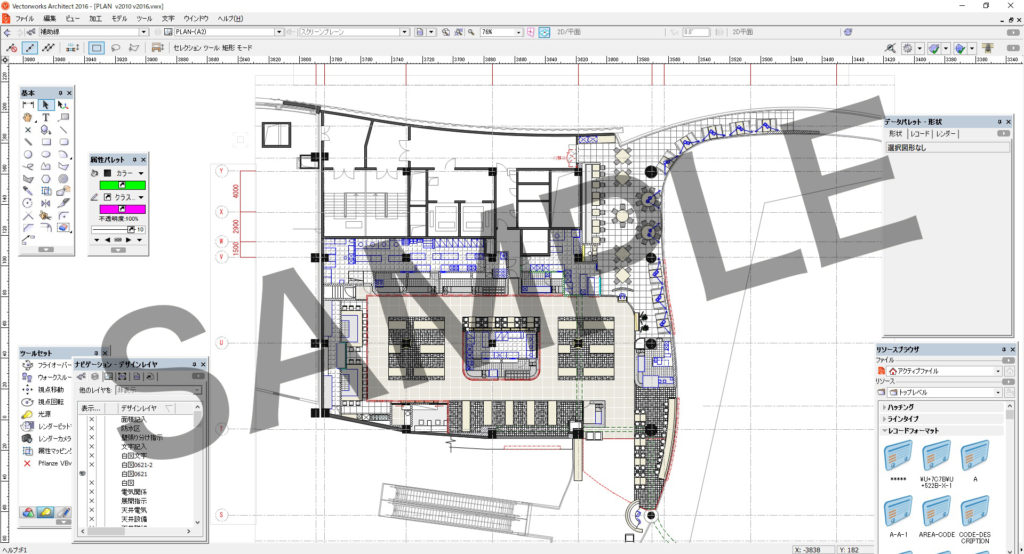1024x554 pixels.
Task: Toggle visibility eye of 白図0621 layer
Action: tap(83, 474)
